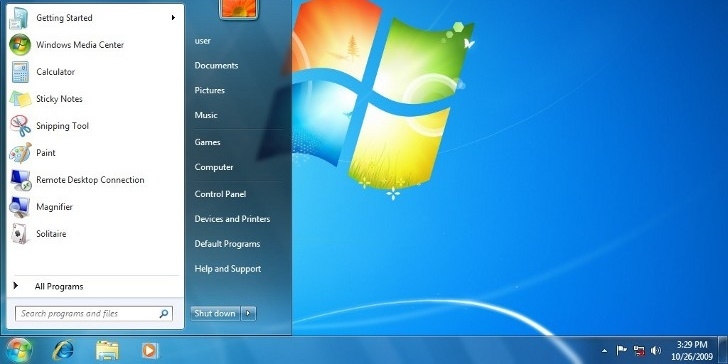Open the Getting Started entry

point(95,18)
